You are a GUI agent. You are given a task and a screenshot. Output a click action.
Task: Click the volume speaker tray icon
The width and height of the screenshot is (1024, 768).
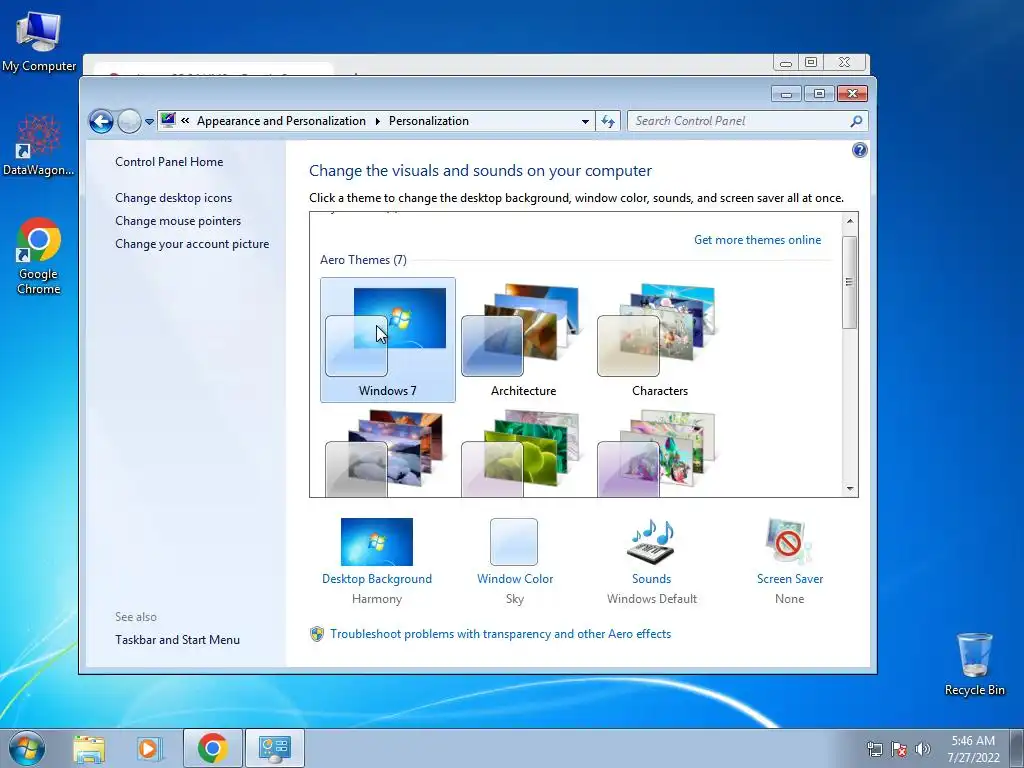point(922,749)
